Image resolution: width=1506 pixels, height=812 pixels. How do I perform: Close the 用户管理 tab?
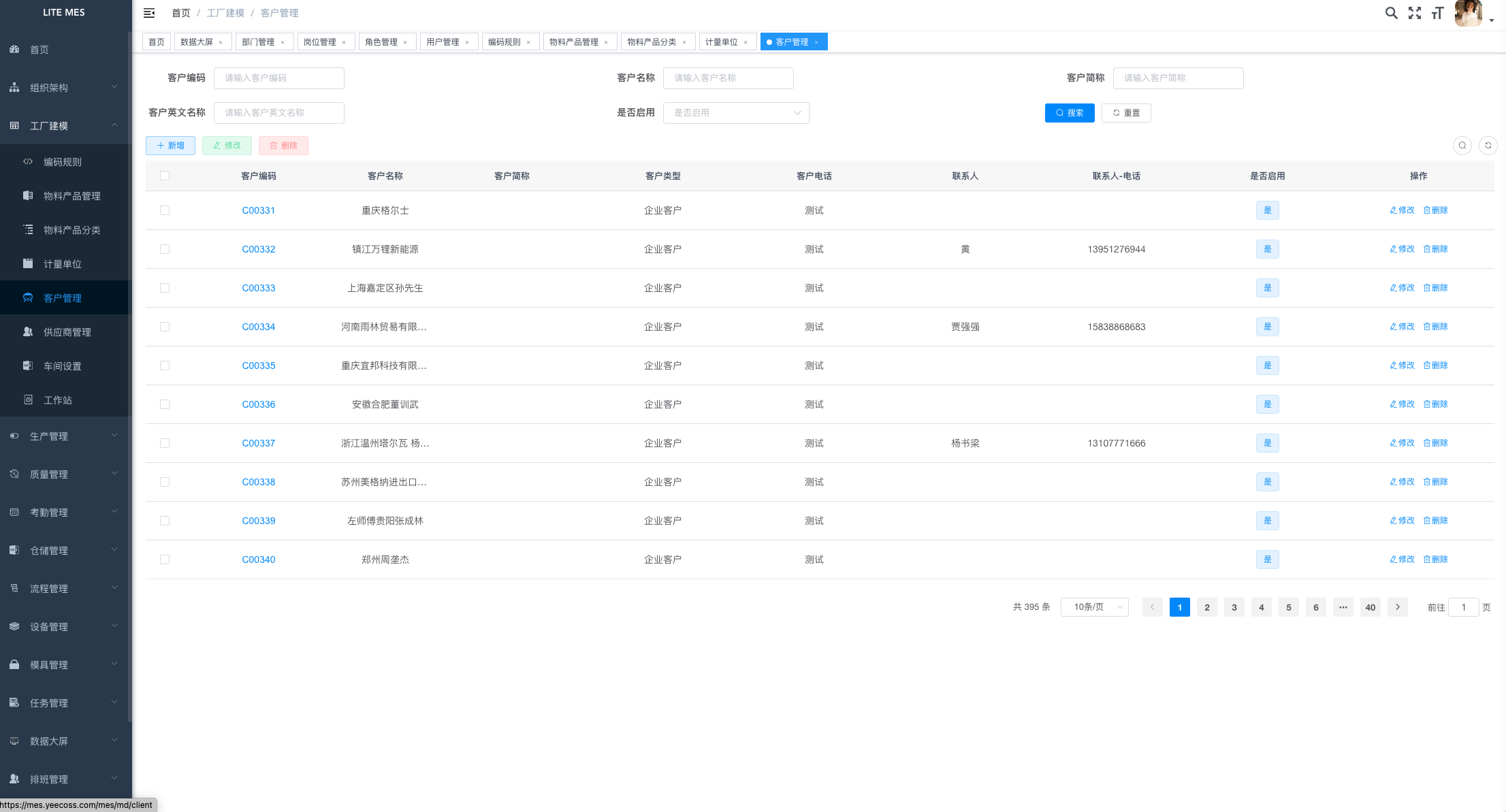[467, 42]
